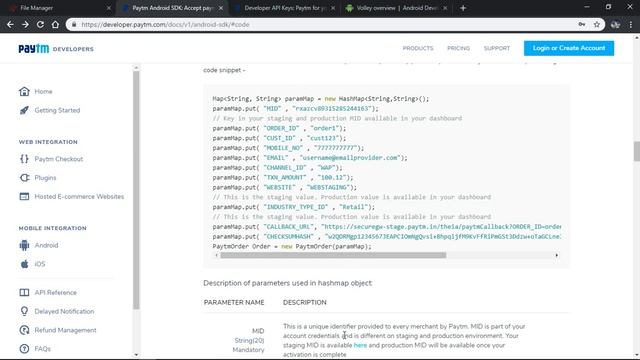Click Android robot icon in sidebar
Image resolution: width=640 pixels, height=360 pixels.
(x=24, y=245)
